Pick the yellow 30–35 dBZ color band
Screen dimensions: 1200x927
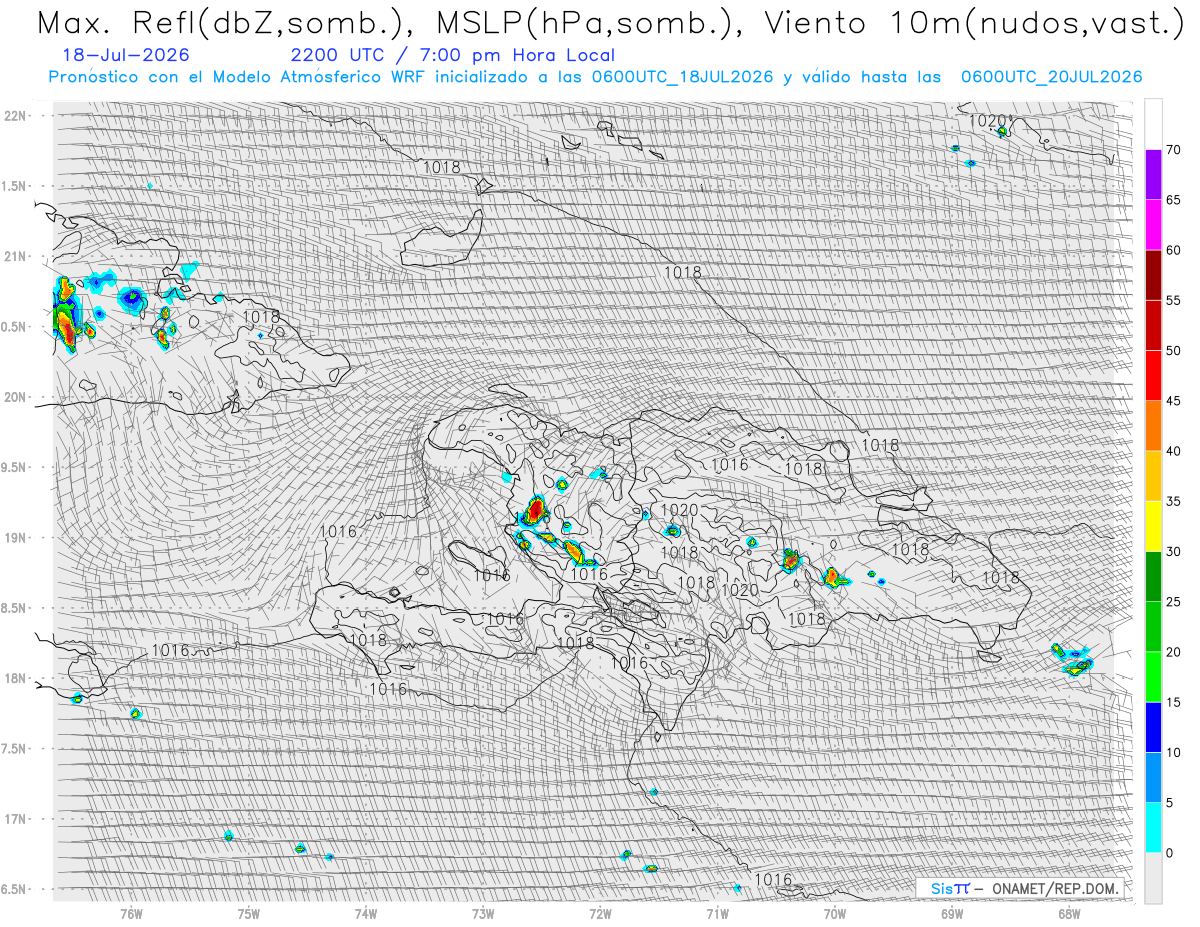click(1153, 526)
